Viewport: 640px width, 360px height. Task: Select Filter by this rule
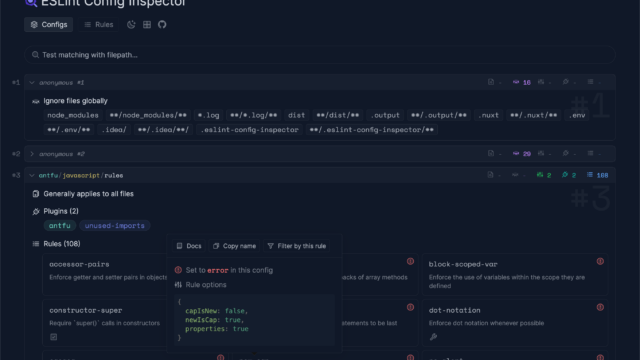point(297,246)
